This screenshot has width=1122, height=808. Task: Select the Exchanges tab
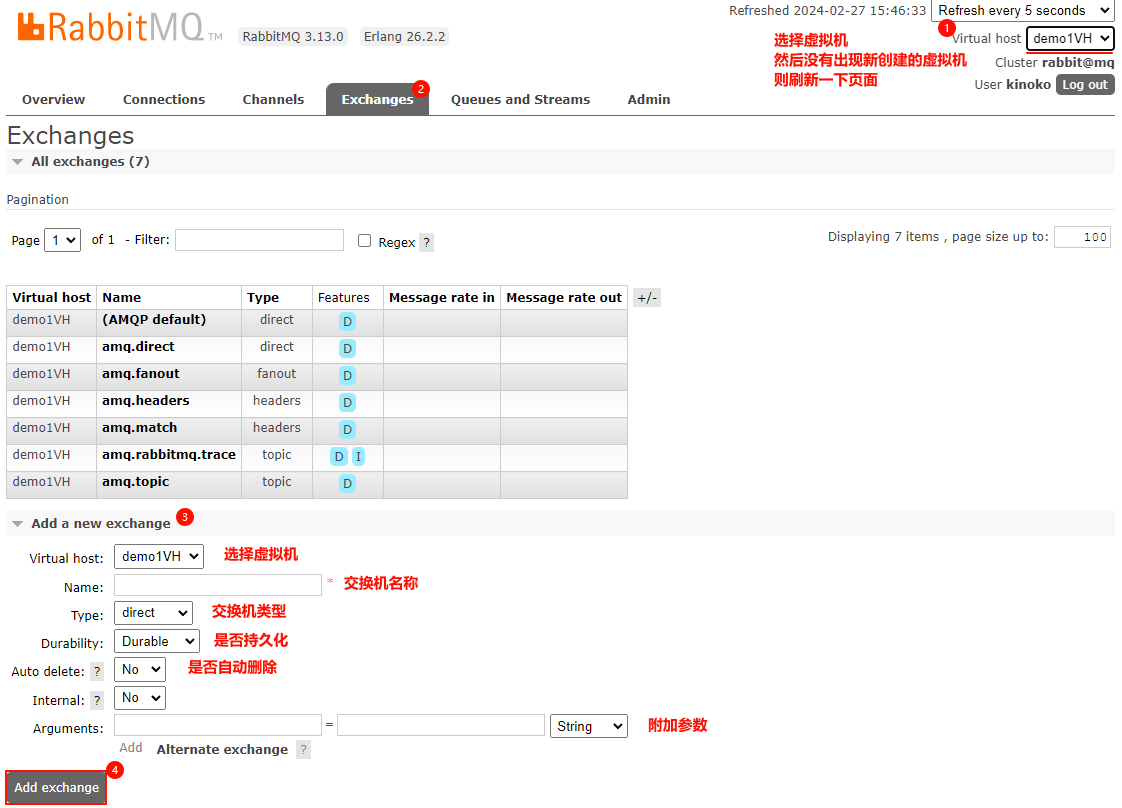click(377, 99)
